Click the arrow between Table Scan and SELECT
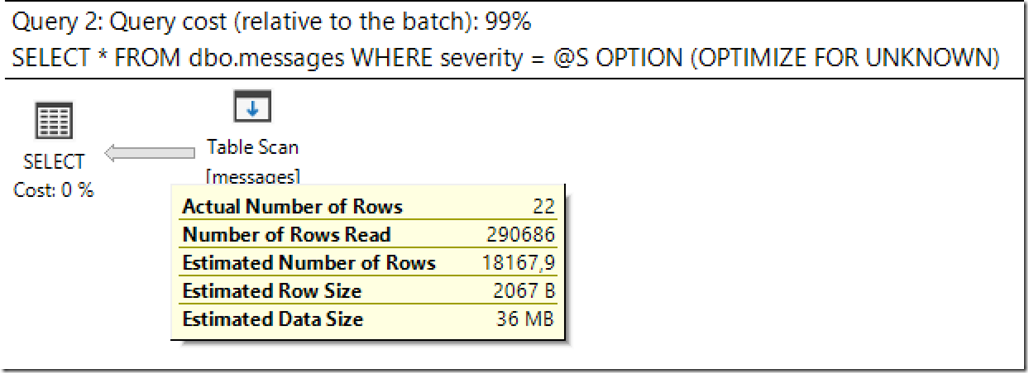Screen dimensions: 1028x373 [150, 153]
